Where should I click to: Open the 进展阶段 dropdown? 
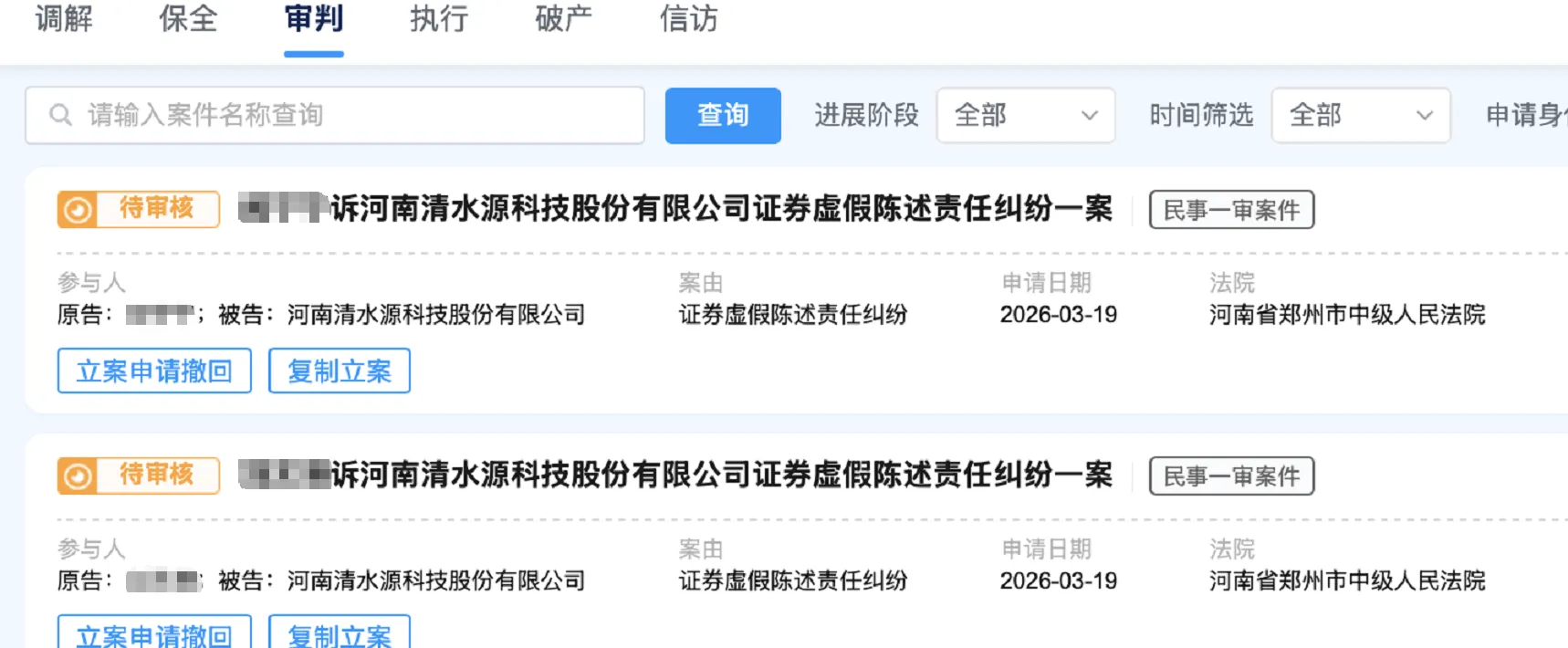[1026, 115]
